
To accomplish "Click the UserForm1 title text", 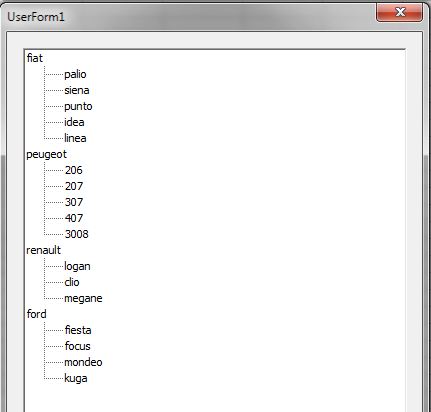I will tap(36, 17).
